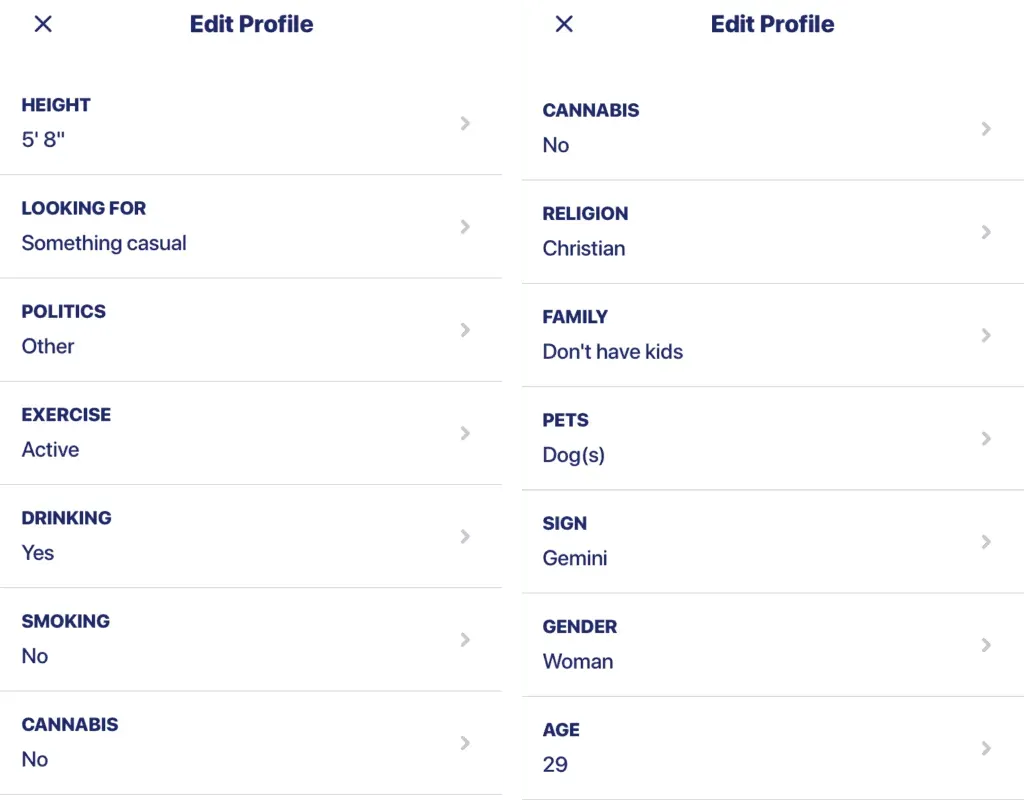Image resolution: width=1024 pixels, height=800 pixels.
Task: Toggle the SMOKING answer set to No
Action: pos(35,655)
